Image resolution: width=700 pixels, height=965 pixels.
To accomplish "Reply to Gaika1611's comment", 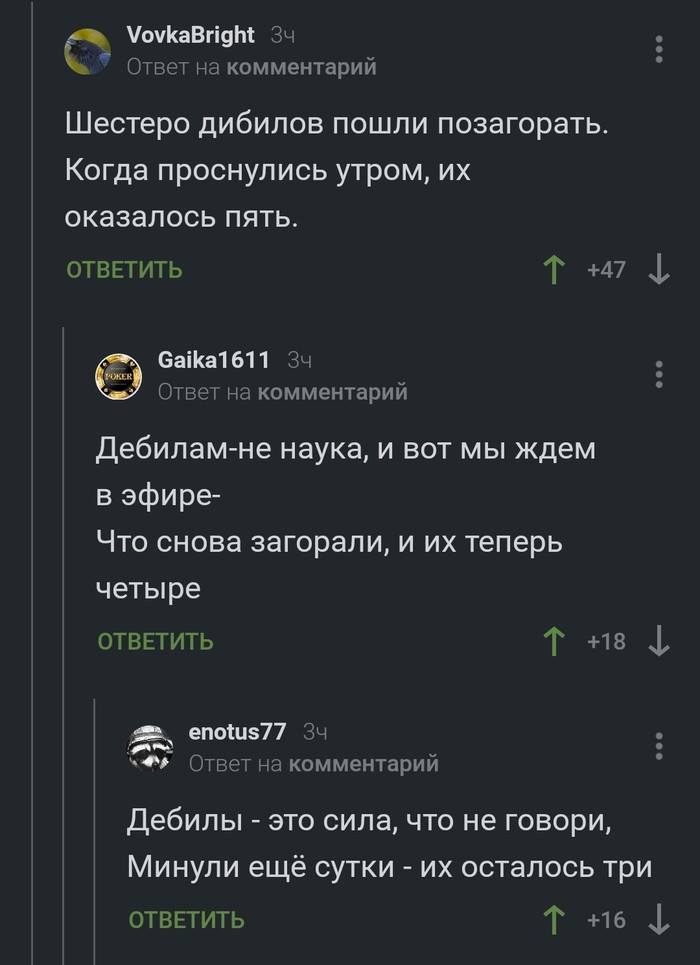I will (156, 642).
